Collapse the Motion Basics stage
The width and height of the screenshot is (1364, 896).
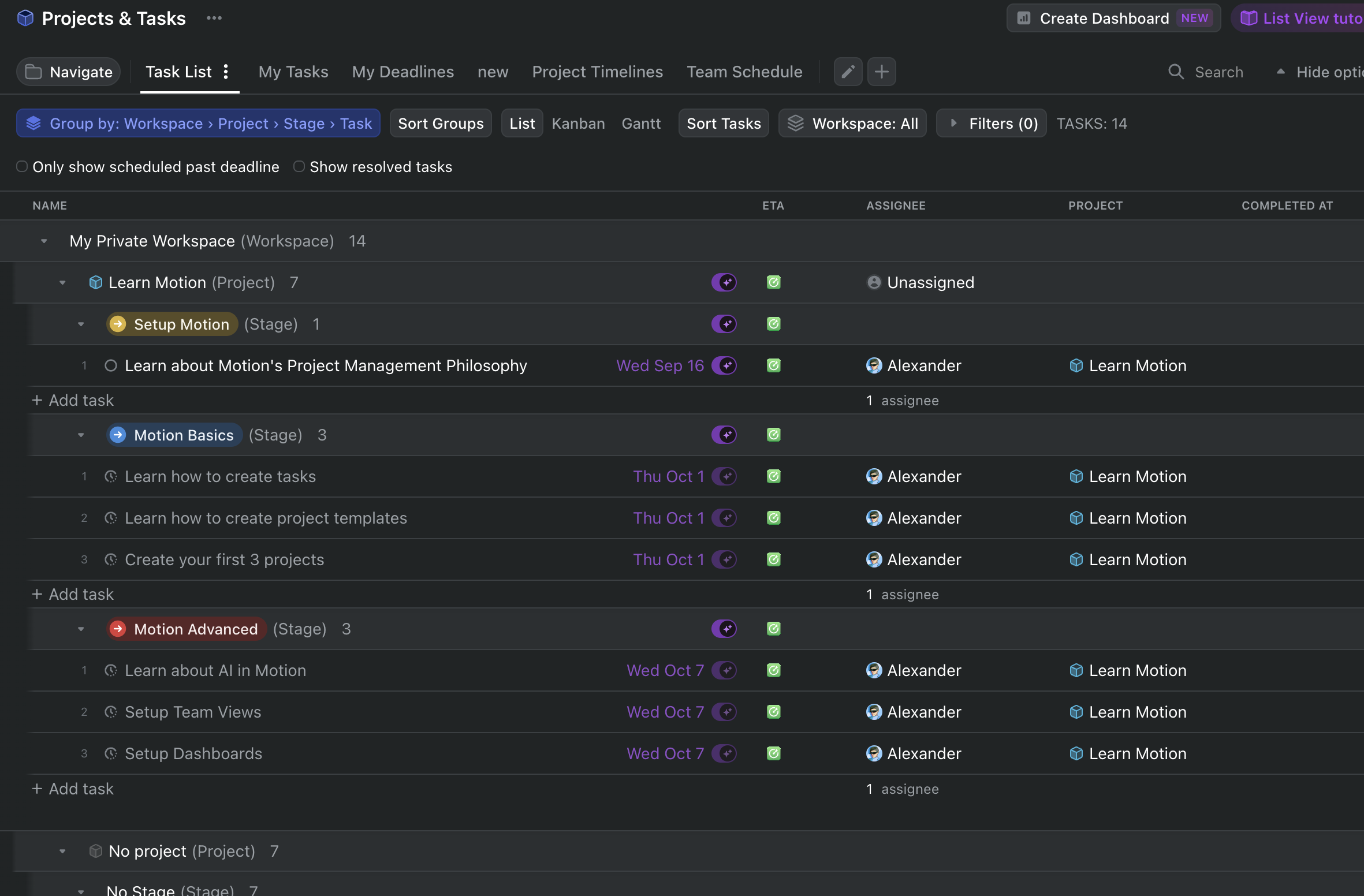(81, 435)
